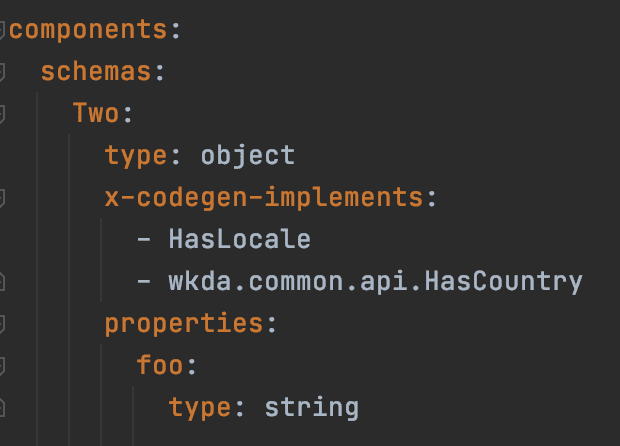This screenshot has height=446, width=620.
Task: Collapse the foo property fold marker
Action: coord(3,366)
